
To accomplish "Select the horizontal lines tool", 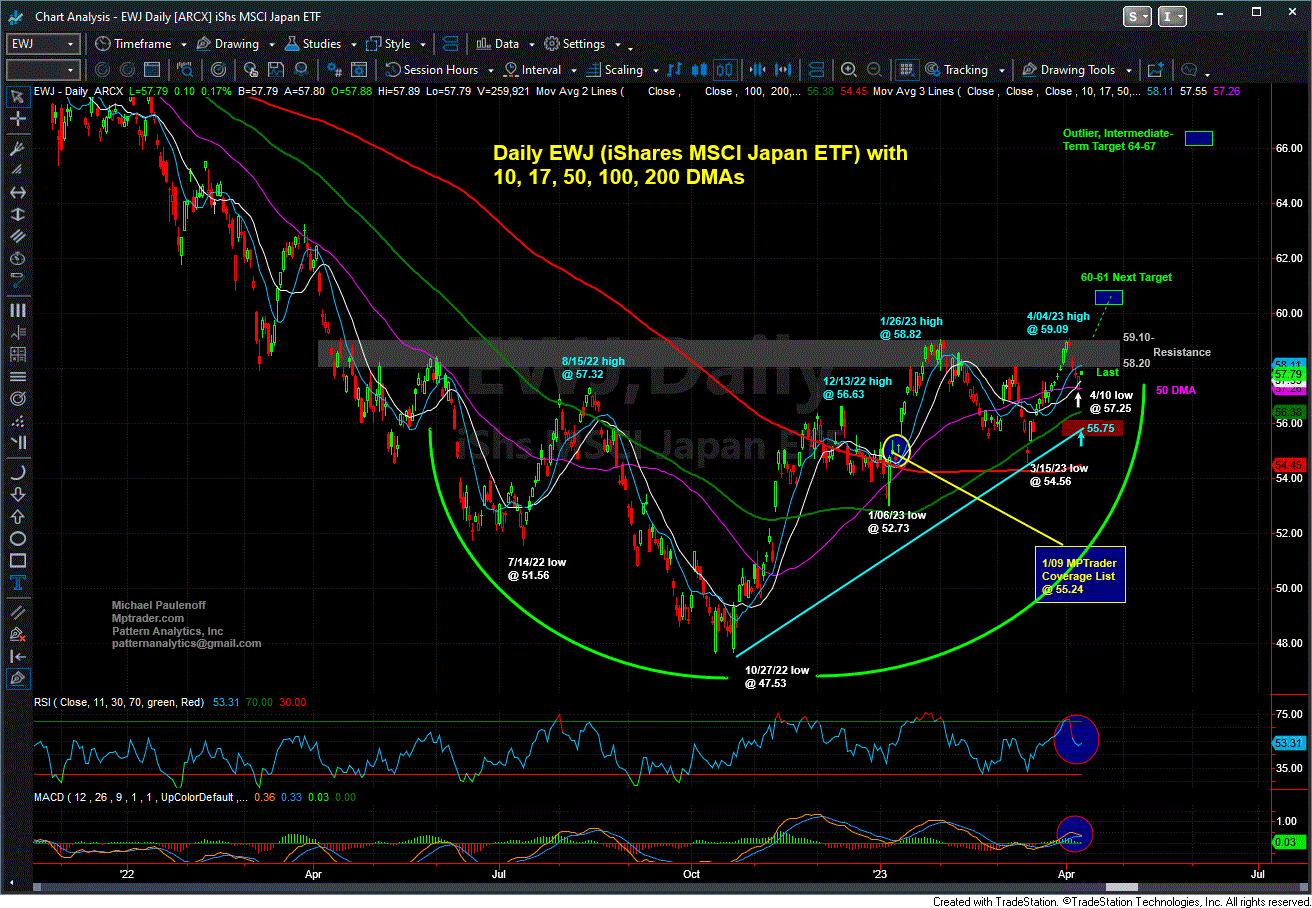I will click(18, 375).
